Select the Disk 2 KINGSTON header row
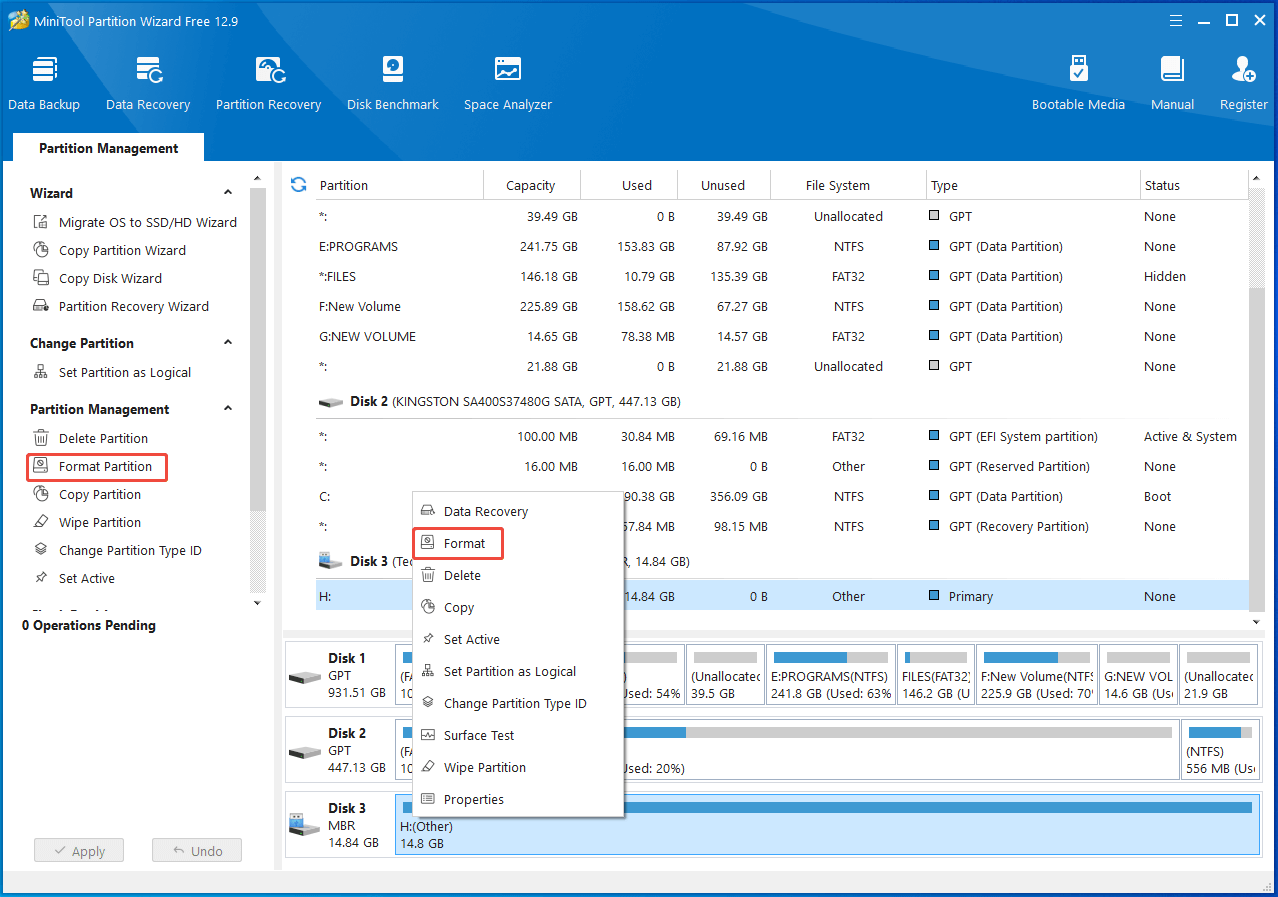The image size is (1278, 897). click(x=782, y=401)
